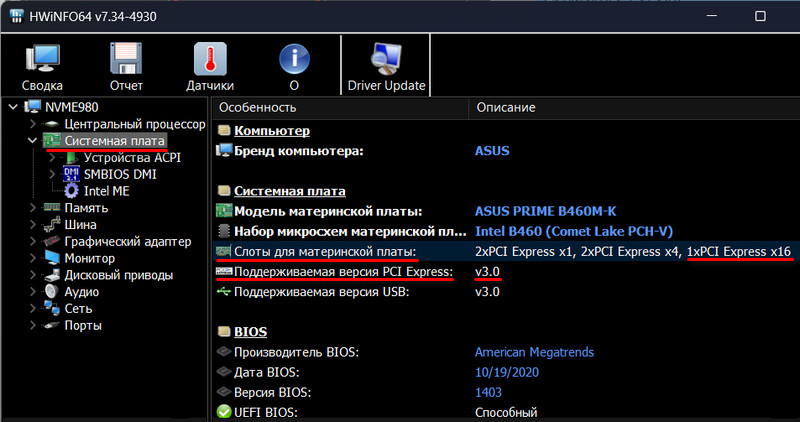
Task: Select the Производитель BIOS row label
Action: 296,352
